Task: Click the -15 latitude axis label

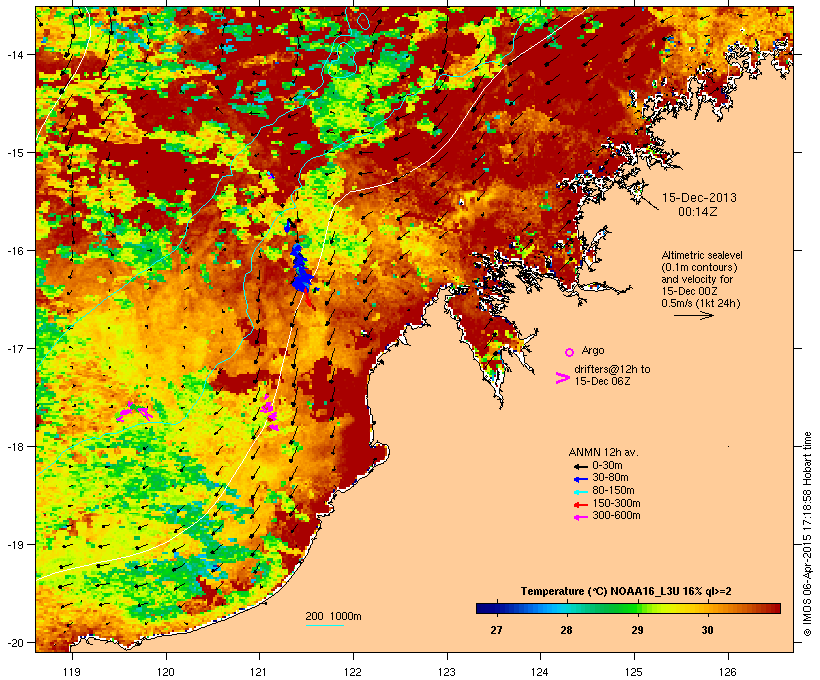Action: point(14,153)
